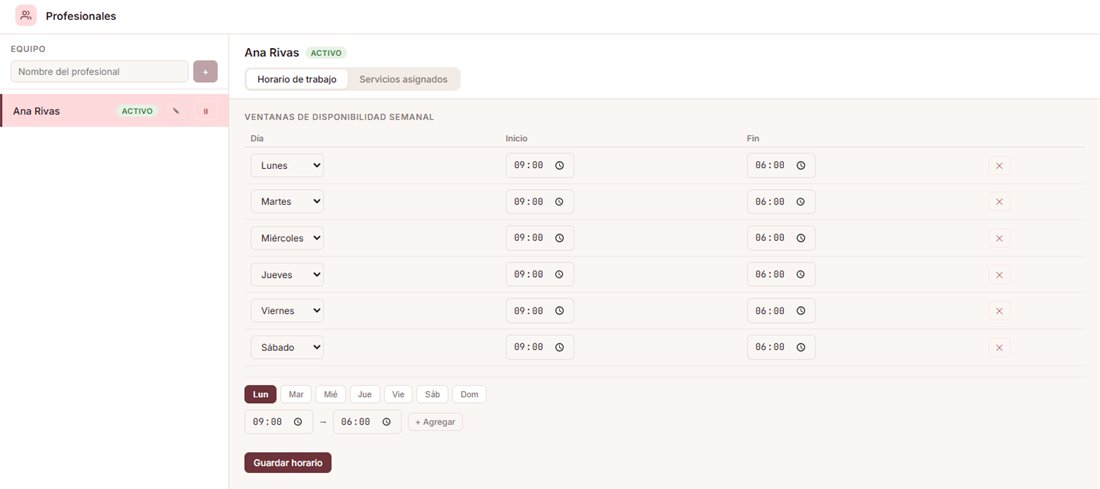Toggle the Dom day chip
The width and height of the screenshot is (1100, 489).
click(469, 394)
